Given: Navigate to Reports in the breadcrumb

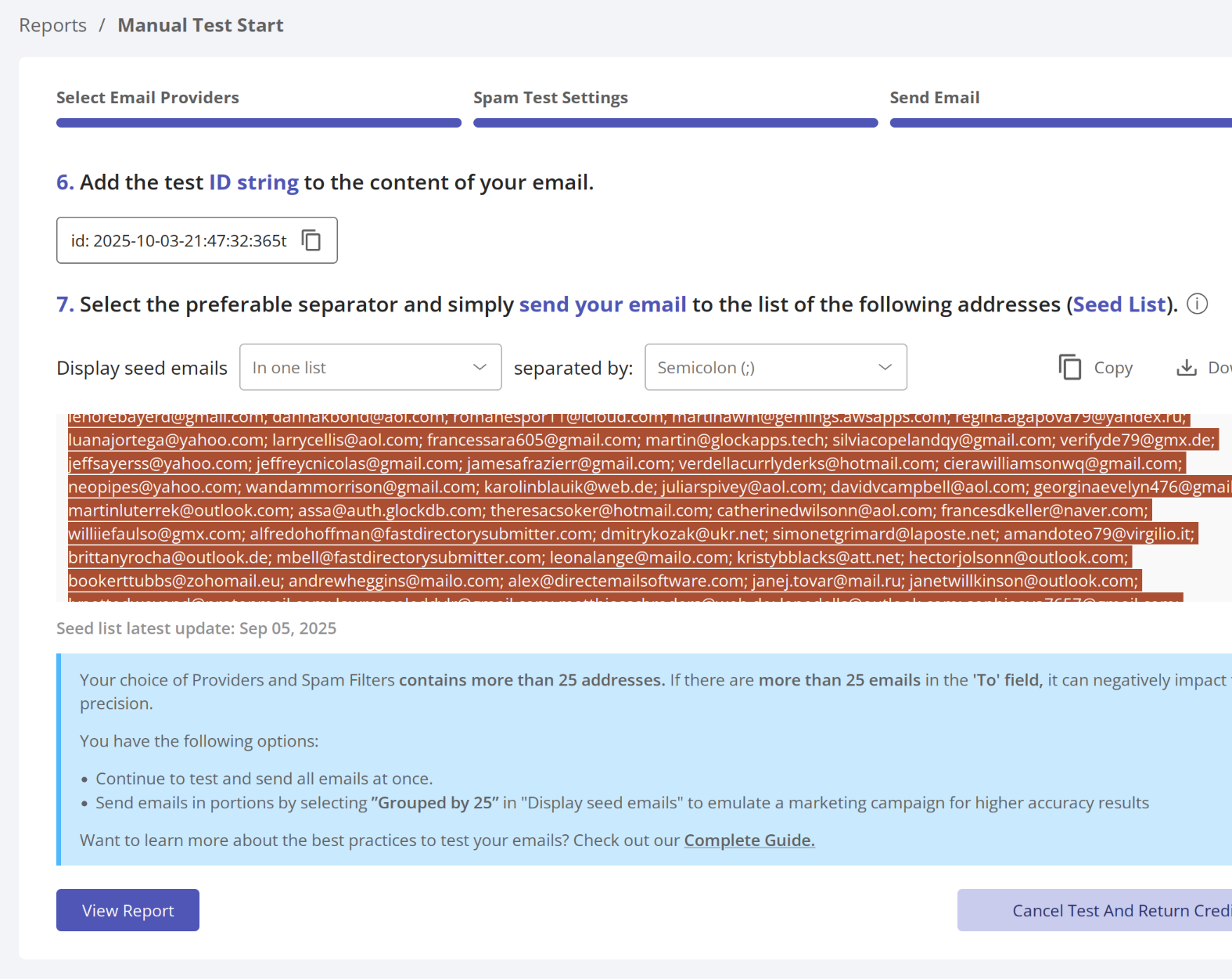Looking at the screenshot, I should 52,26.
